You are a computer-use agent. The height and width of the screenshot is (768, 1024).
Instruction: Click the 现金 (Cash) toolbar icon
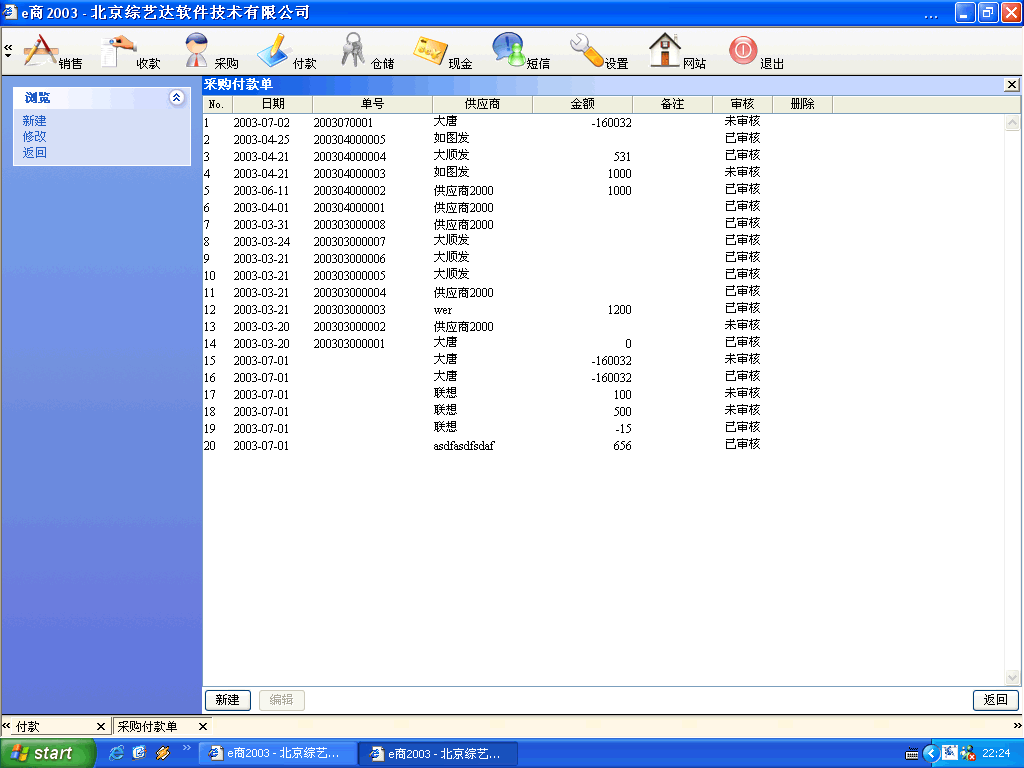pyautogui.click(x=431, y=51)
